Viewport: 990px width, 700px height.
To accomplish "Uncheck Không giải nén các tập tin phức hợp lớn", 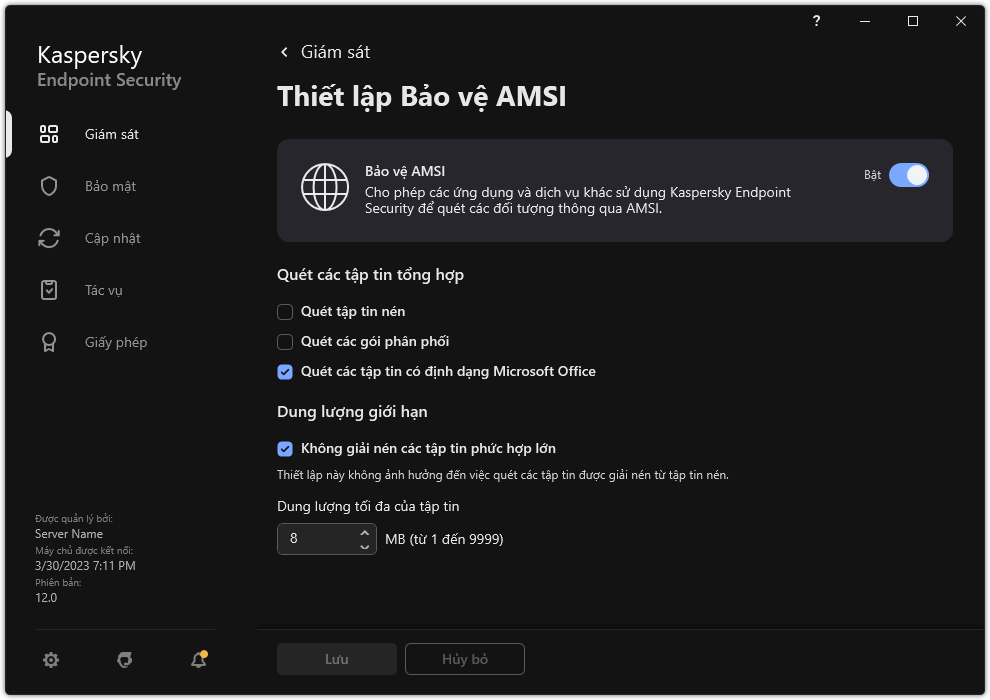I will tap(283, 448).
